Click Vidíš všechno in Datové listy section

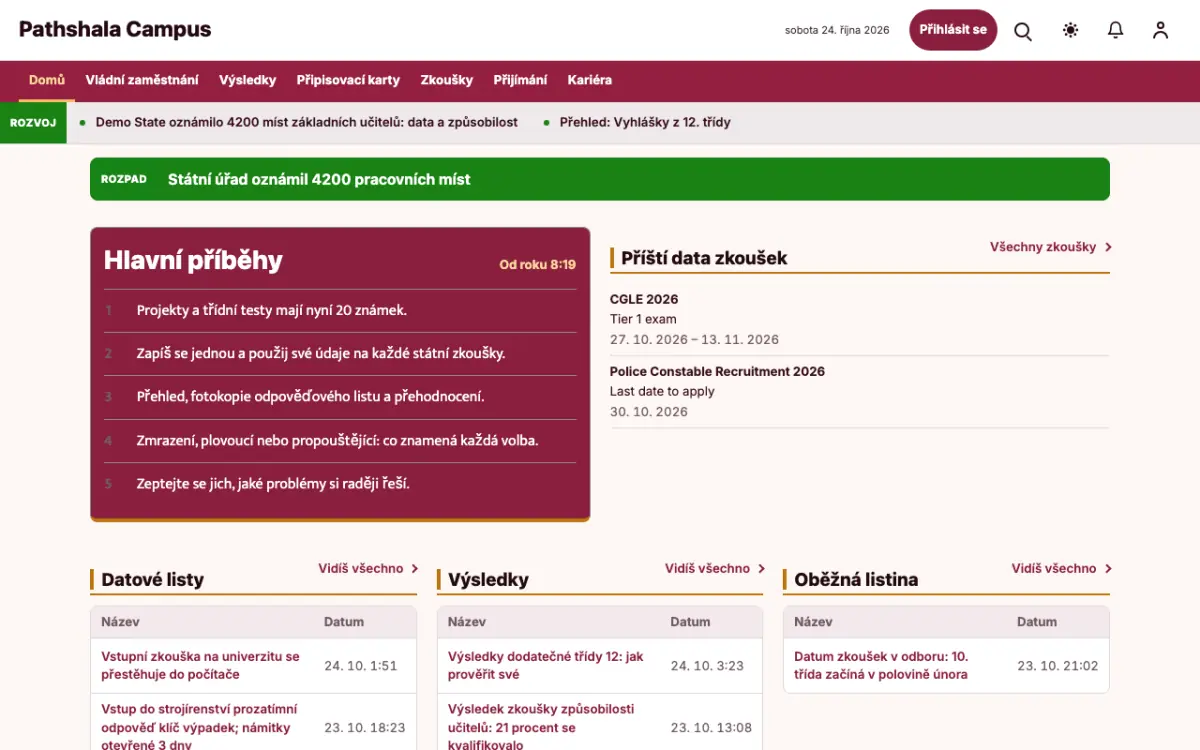point(368,568)
